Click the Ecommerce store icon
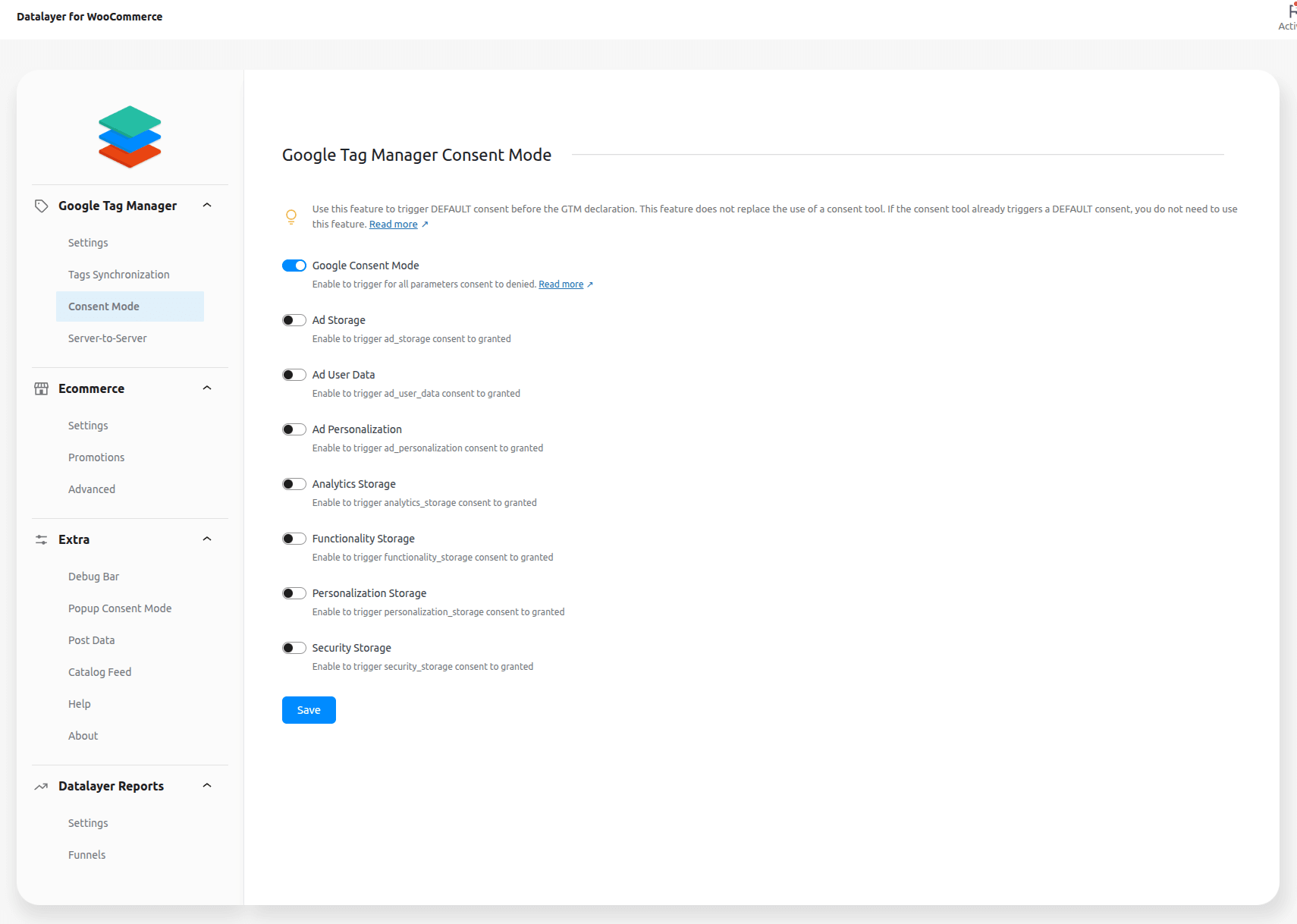The width and height of the screenshot is (1297, 924). point(42,388)
